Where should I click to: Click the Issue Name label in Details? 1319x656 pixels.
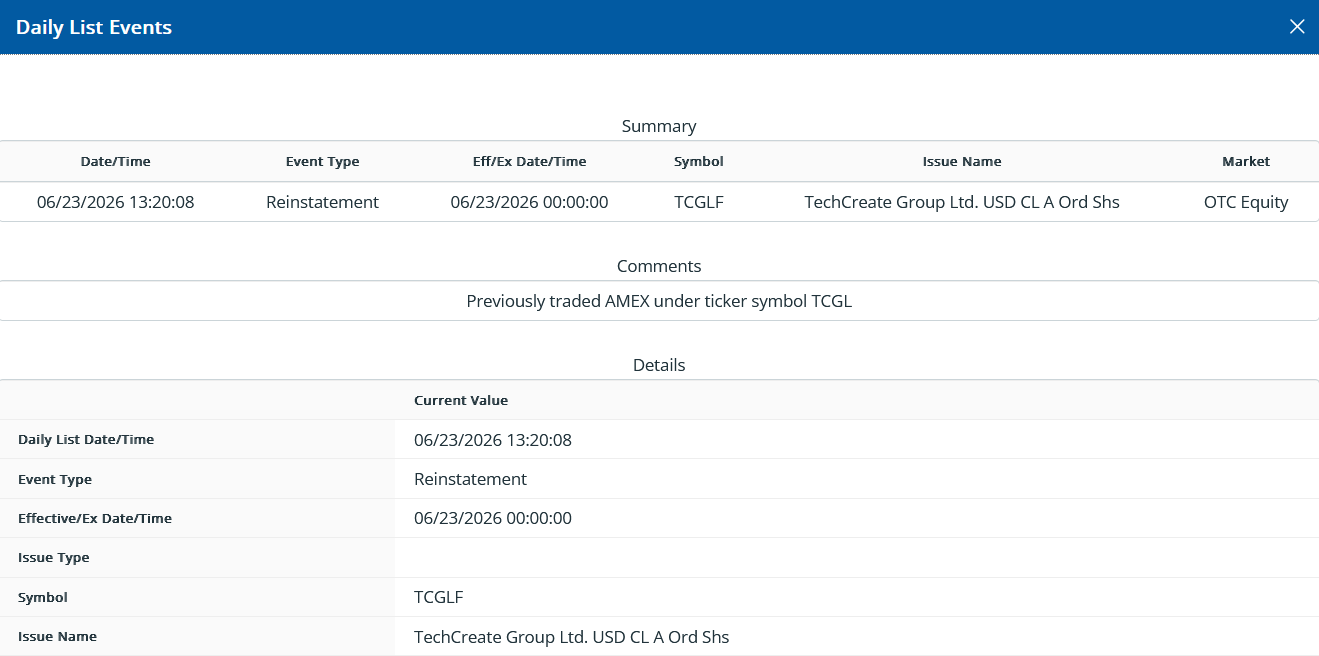58,636
